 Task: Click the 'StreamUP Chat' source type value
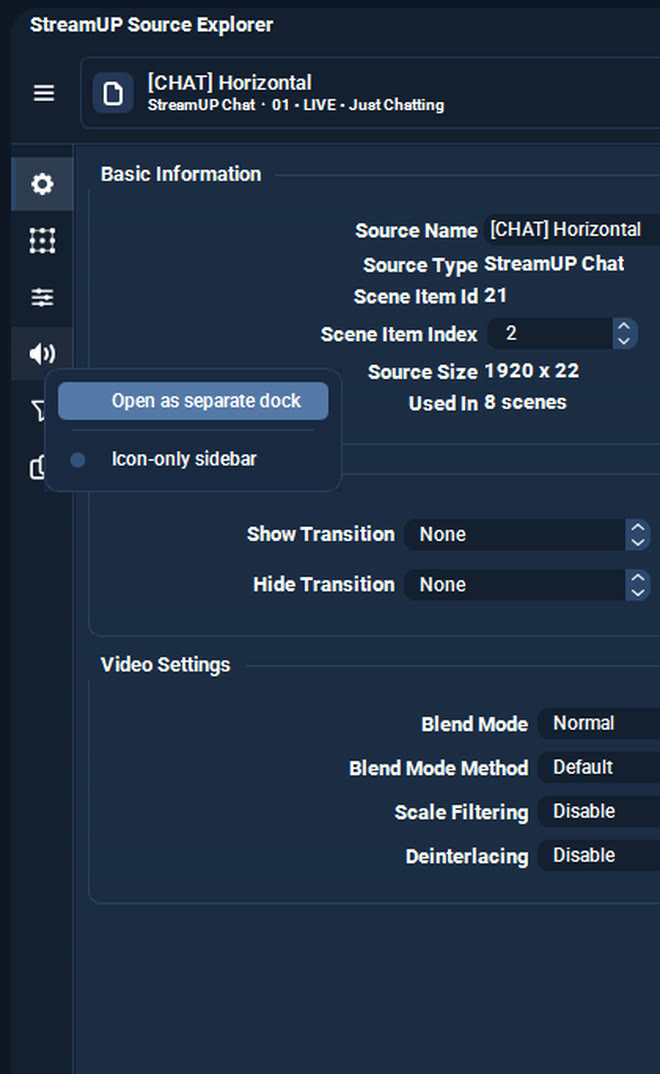[554, 264]
